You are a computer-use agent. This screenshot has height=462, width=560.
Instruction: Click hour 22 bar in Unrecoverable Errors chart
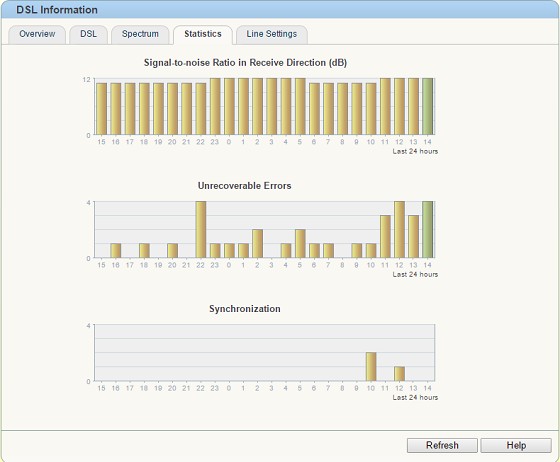(201, 230)
